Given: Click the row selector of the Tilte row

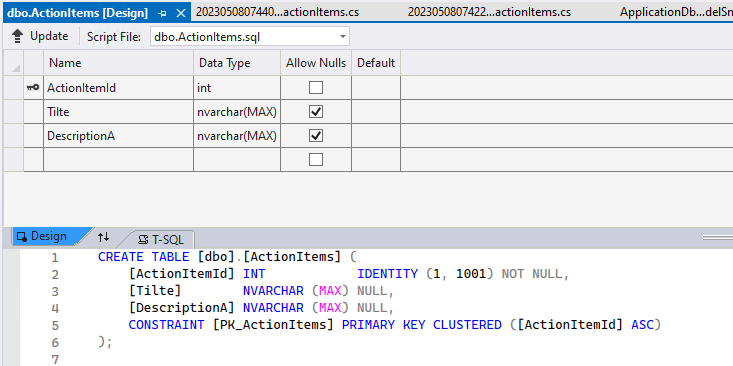Looking at the screenshot, I should pos(14,111).
